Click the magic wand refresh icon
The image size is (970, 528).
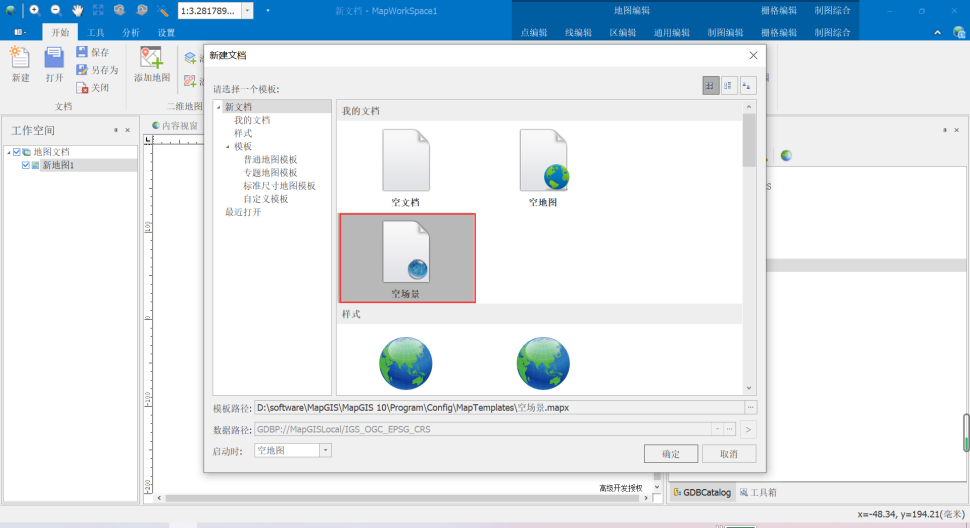[162, 11]
